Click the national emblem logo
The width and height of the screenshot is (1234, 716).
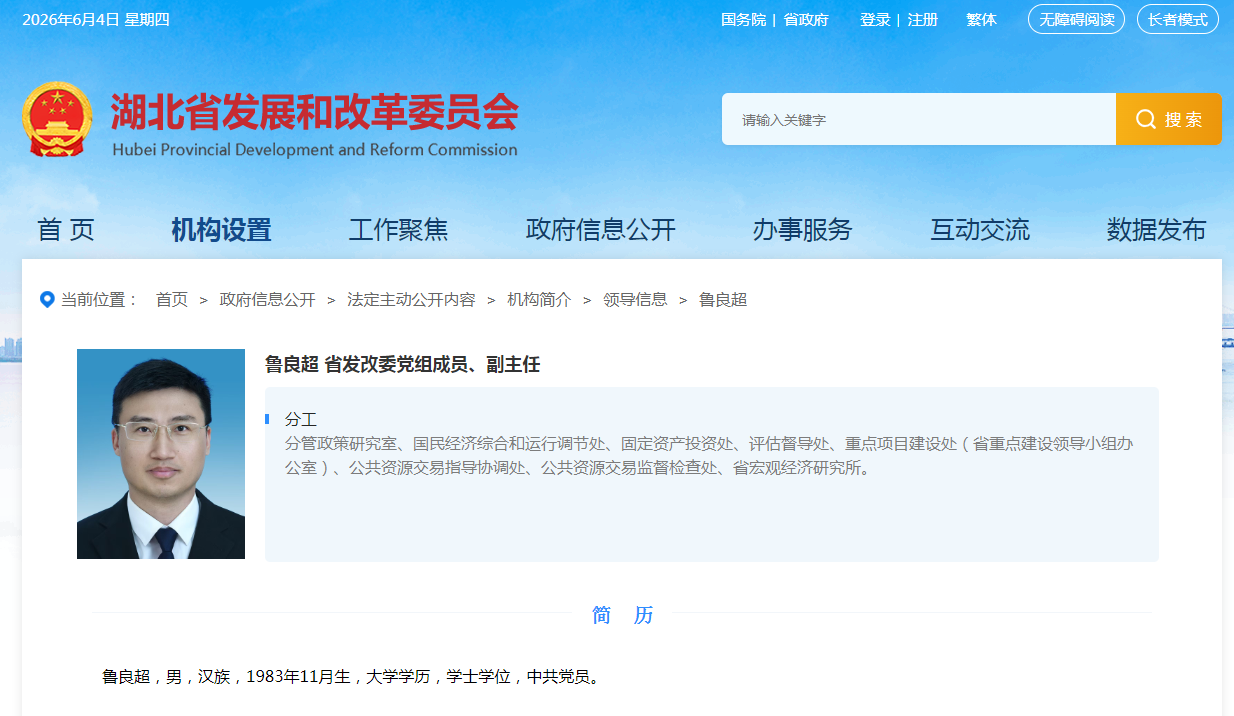(x=56, y=118)
